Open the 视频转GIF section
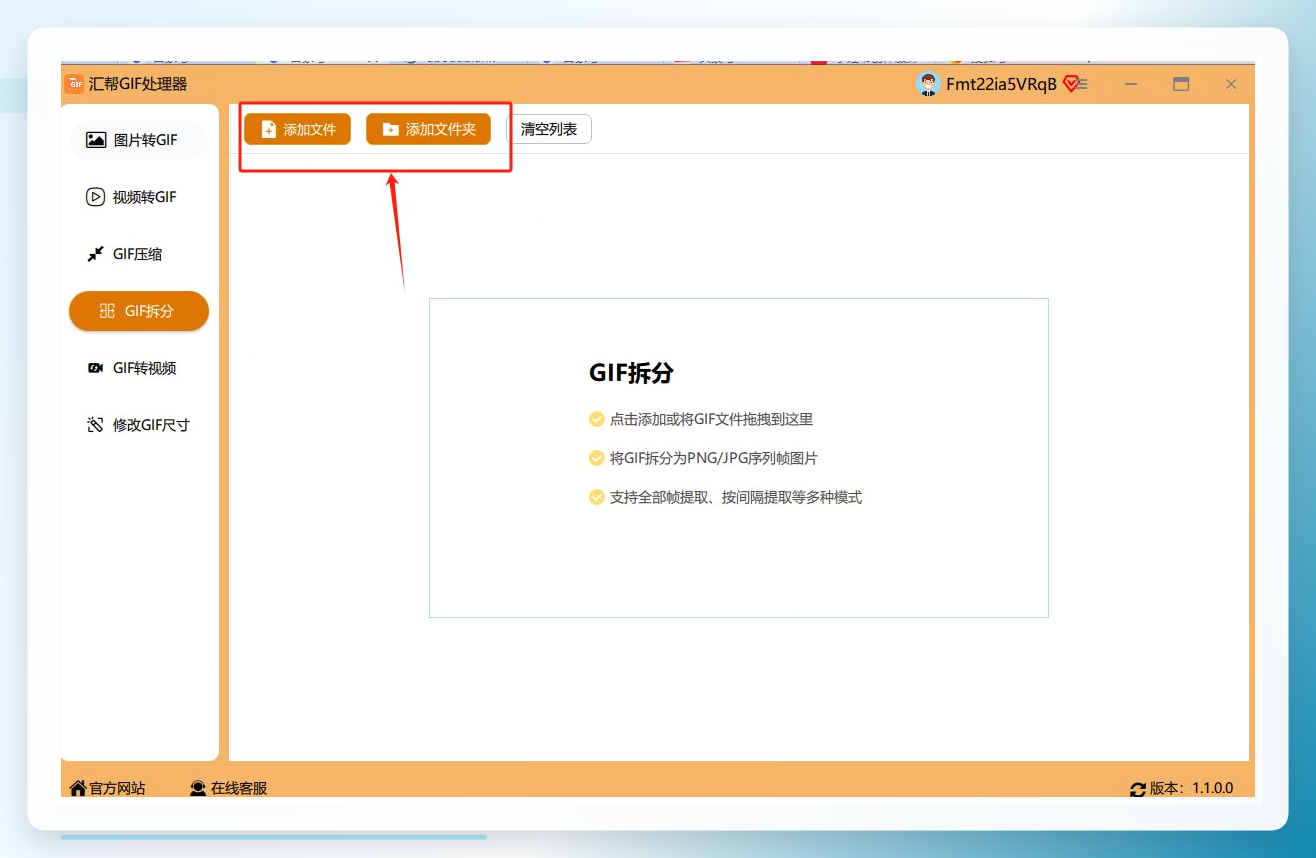The width and height of the screenshot is (1316, 858). (139, 197)
